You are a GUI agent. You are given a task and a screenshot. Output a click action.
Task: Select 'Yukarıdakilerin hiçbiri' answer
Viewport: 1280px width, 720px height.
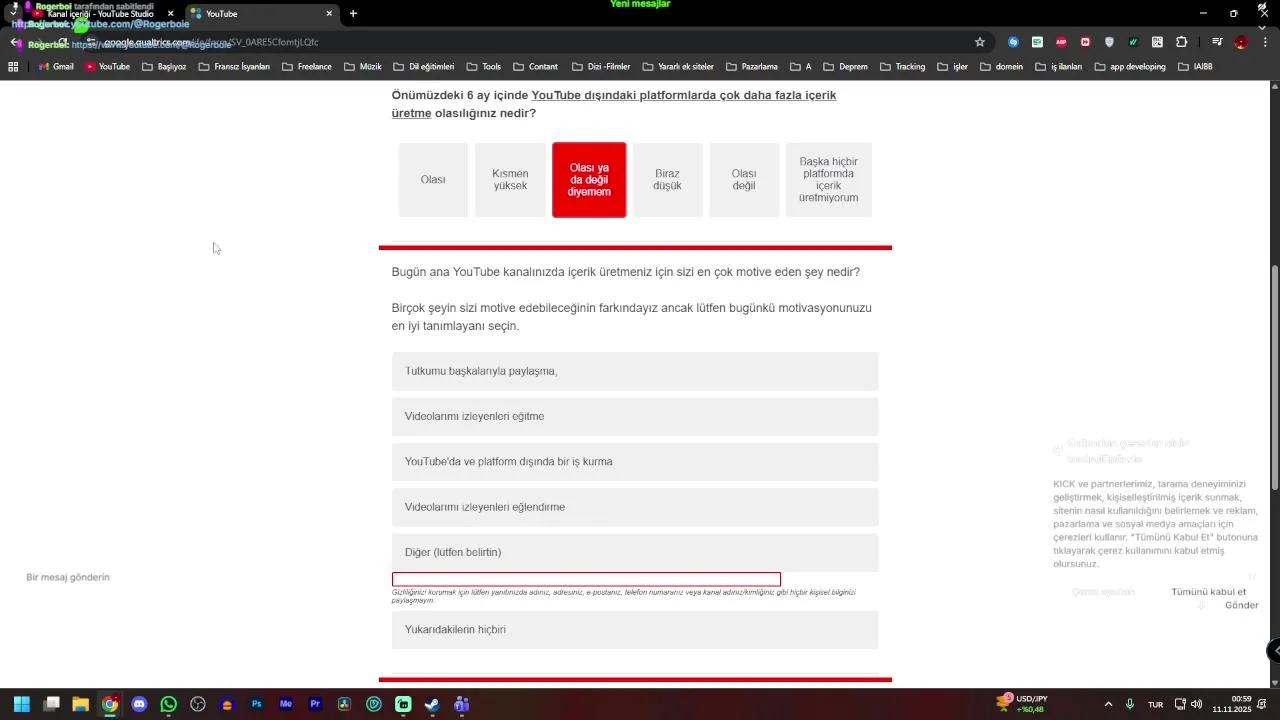635,630
